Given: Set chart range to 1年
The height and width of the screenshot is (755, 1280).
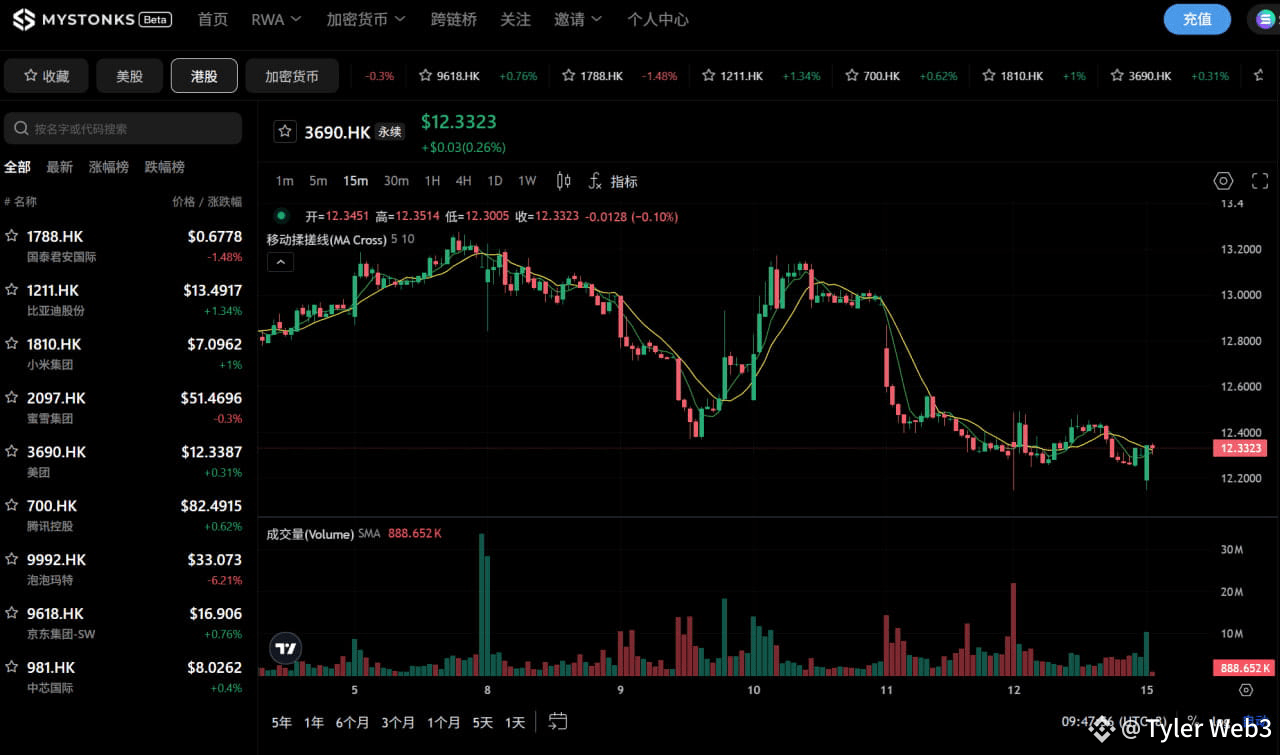Looking at the screenshot, I should [x=314, y=722].
